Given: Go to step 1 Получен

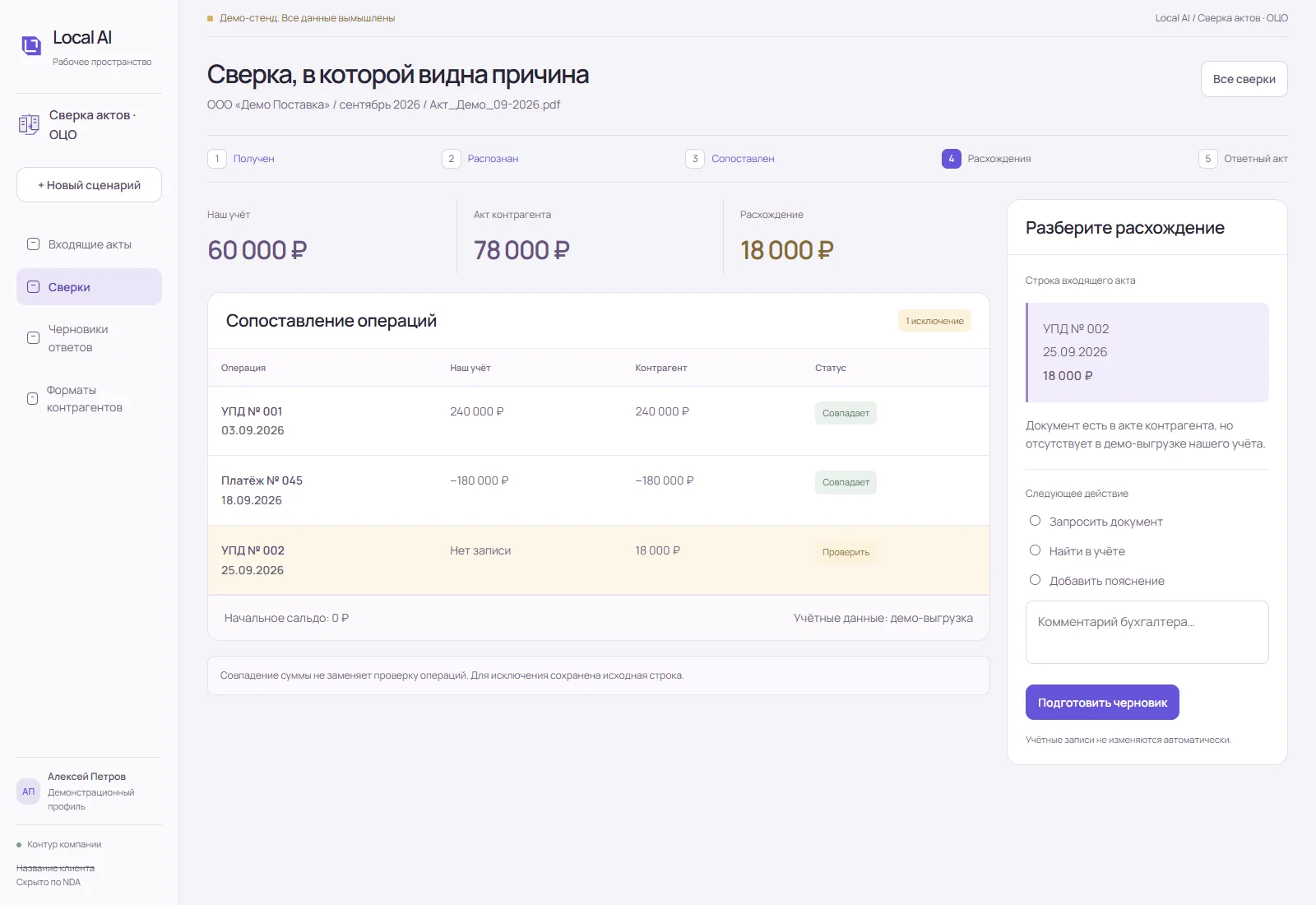Looking at the screenshot, I should [241, 159].
